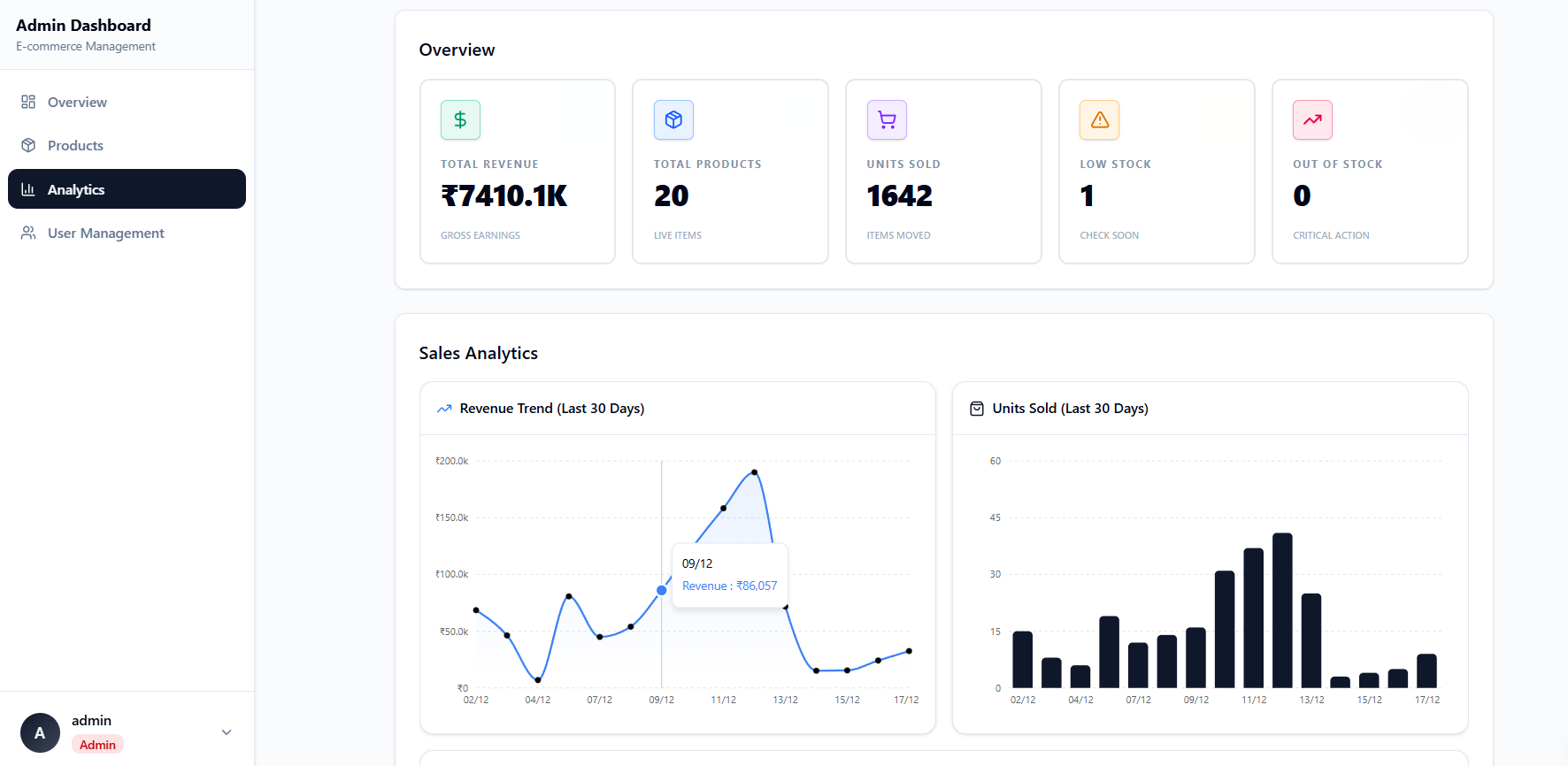Screen dimensions: 1568x766
Task: Click the Units Sold bag icon
Action: point(977,409)
